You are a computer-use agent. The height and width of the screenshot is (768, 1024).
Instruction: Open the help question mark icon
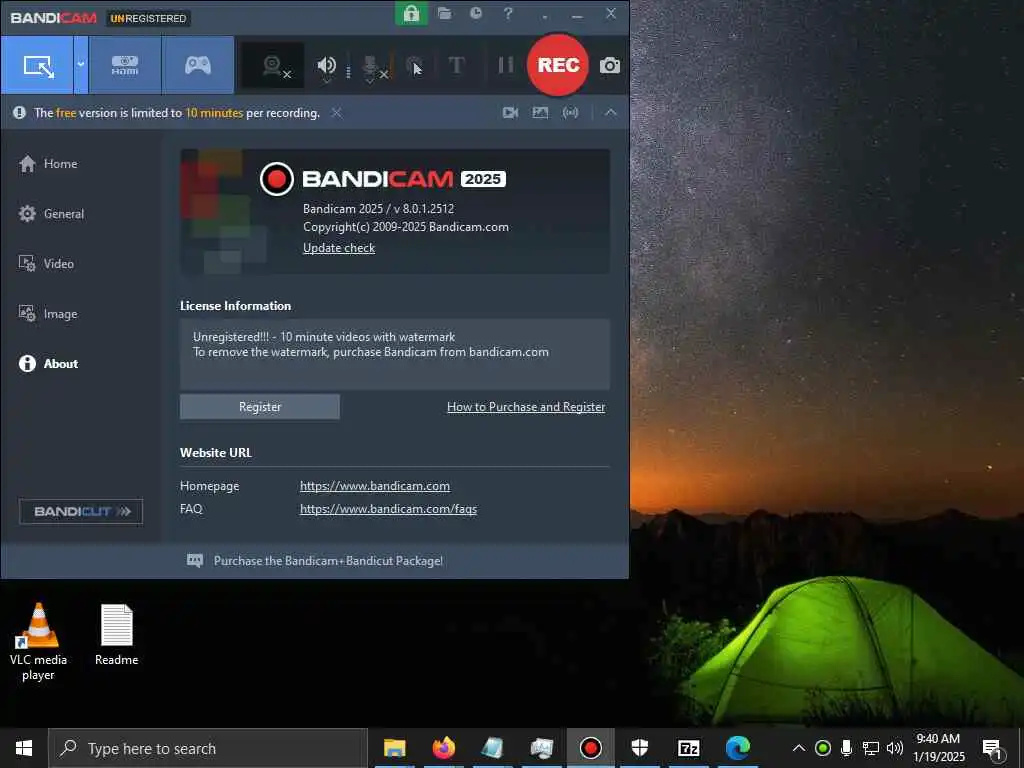click(508, 13)
